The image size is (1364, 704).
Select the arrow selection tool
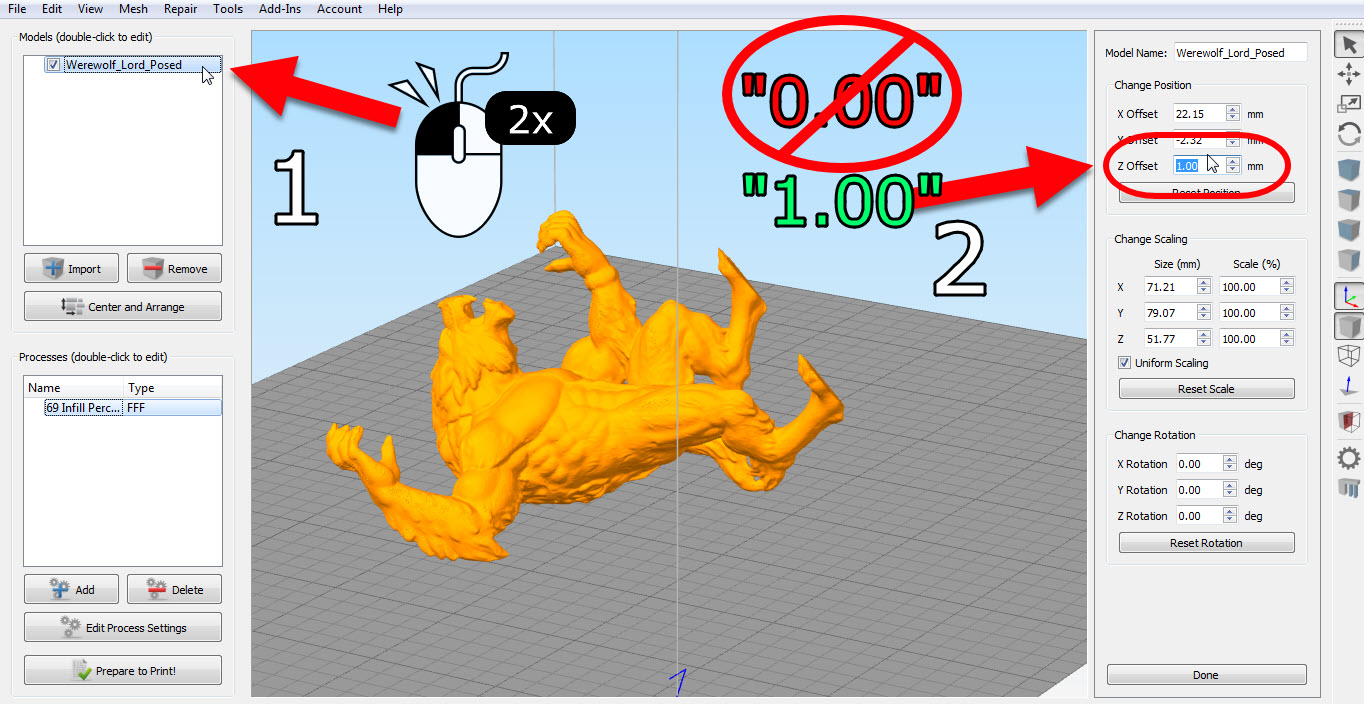click(x=1348, y=45)
